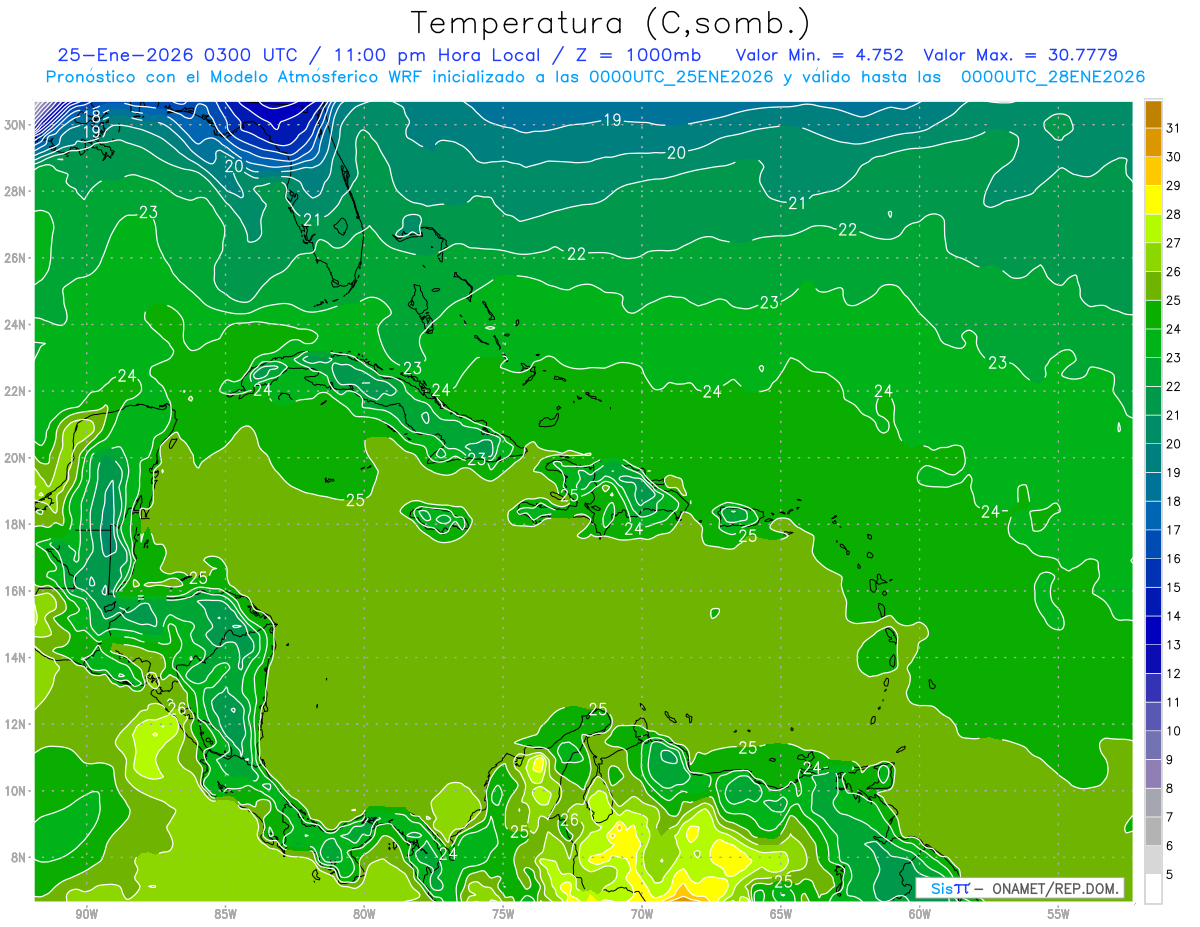1200x927 pixels.
Task: Click the ONAMET/REP.DOM. logo box
Action: (x=1020, y=888)
